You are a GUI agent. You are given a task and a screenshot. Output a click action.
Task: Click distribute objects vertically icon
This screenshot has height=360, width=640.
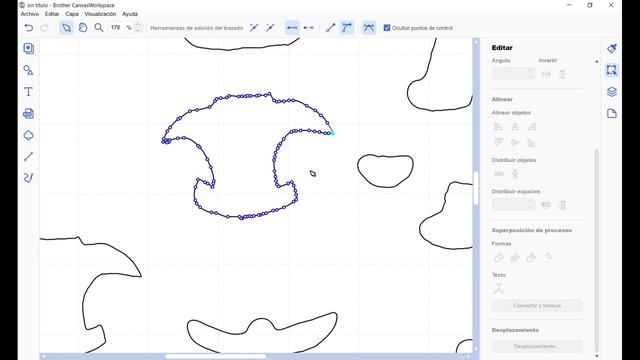point(515,174)
